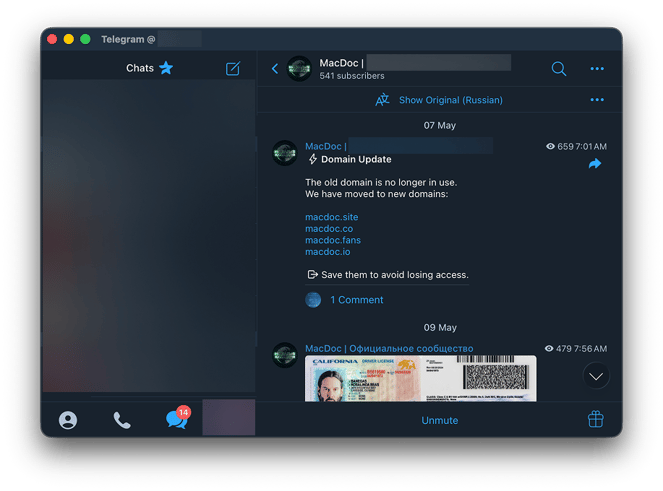The width and height of the screenshot is (663, 491).
Task: Click the translate language icon
Action: pyautogui.click(x=382, y=100)
